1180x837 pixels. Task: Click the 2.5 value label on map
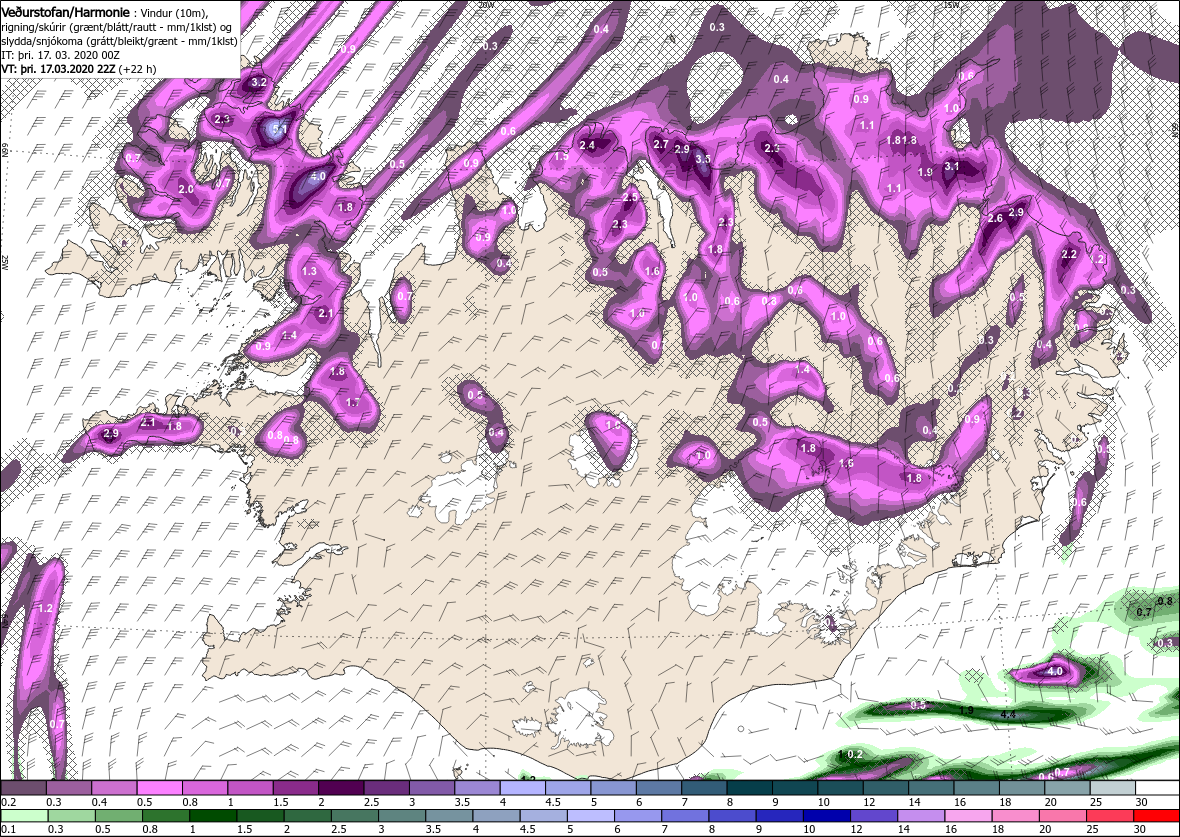point(631,197)
